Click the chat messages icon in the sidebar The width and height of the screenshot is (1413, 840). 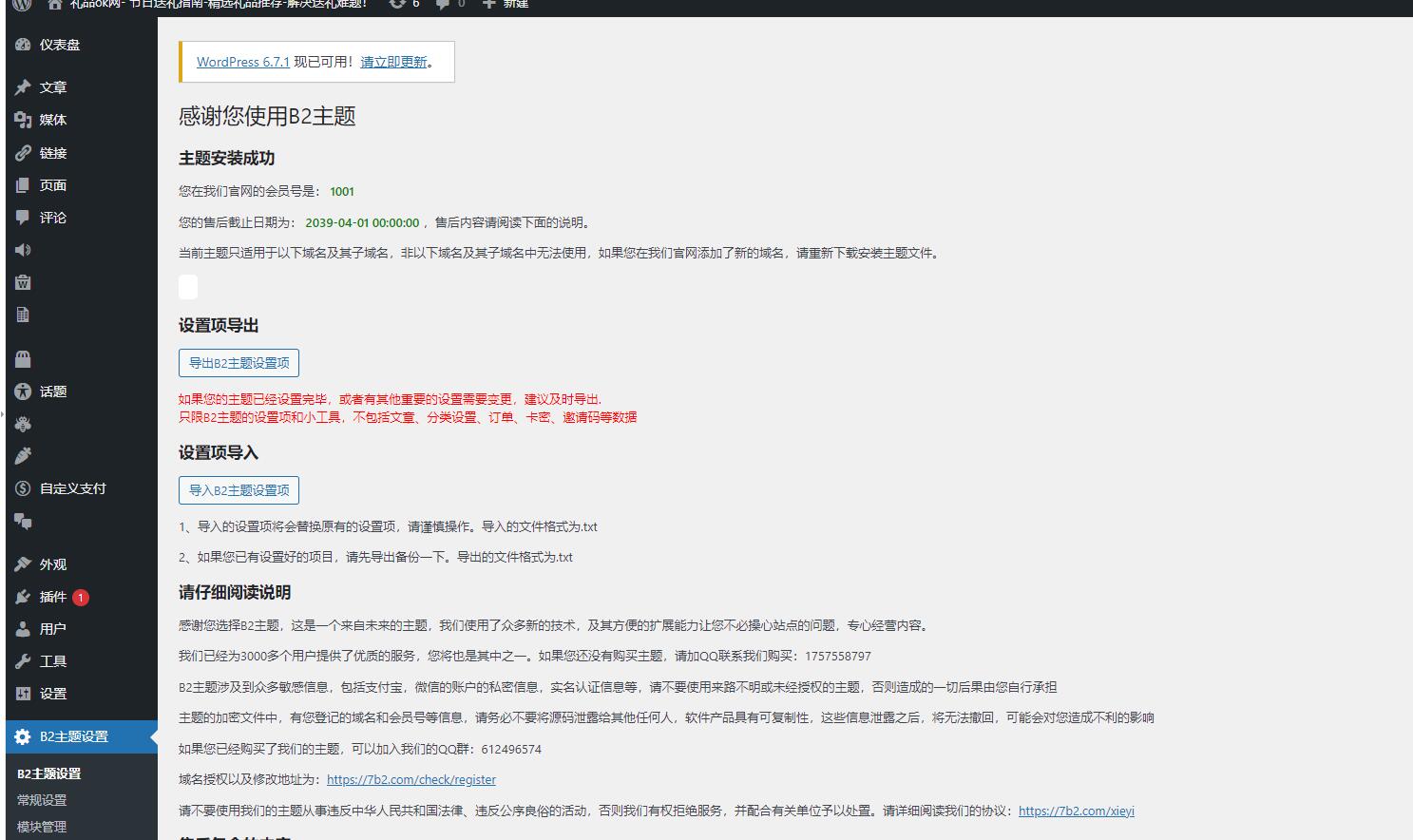coord(22,521)
